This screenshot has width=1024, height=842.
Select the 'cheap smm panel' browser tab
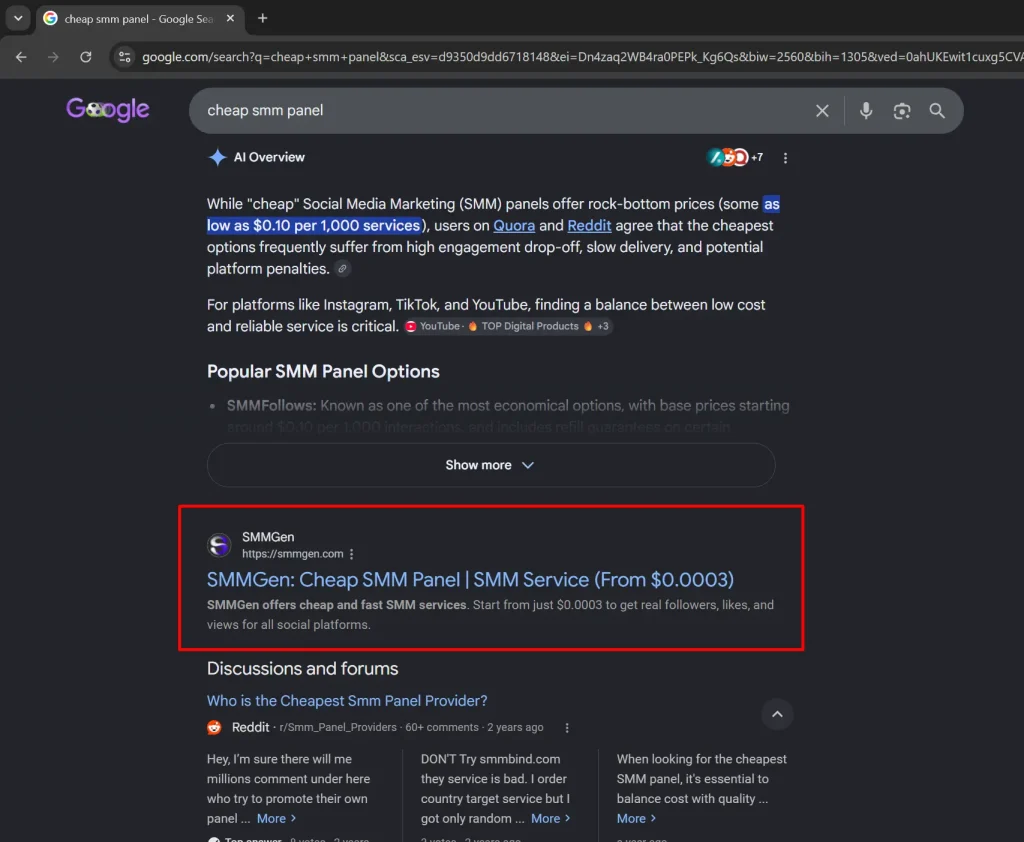point(140,19)
